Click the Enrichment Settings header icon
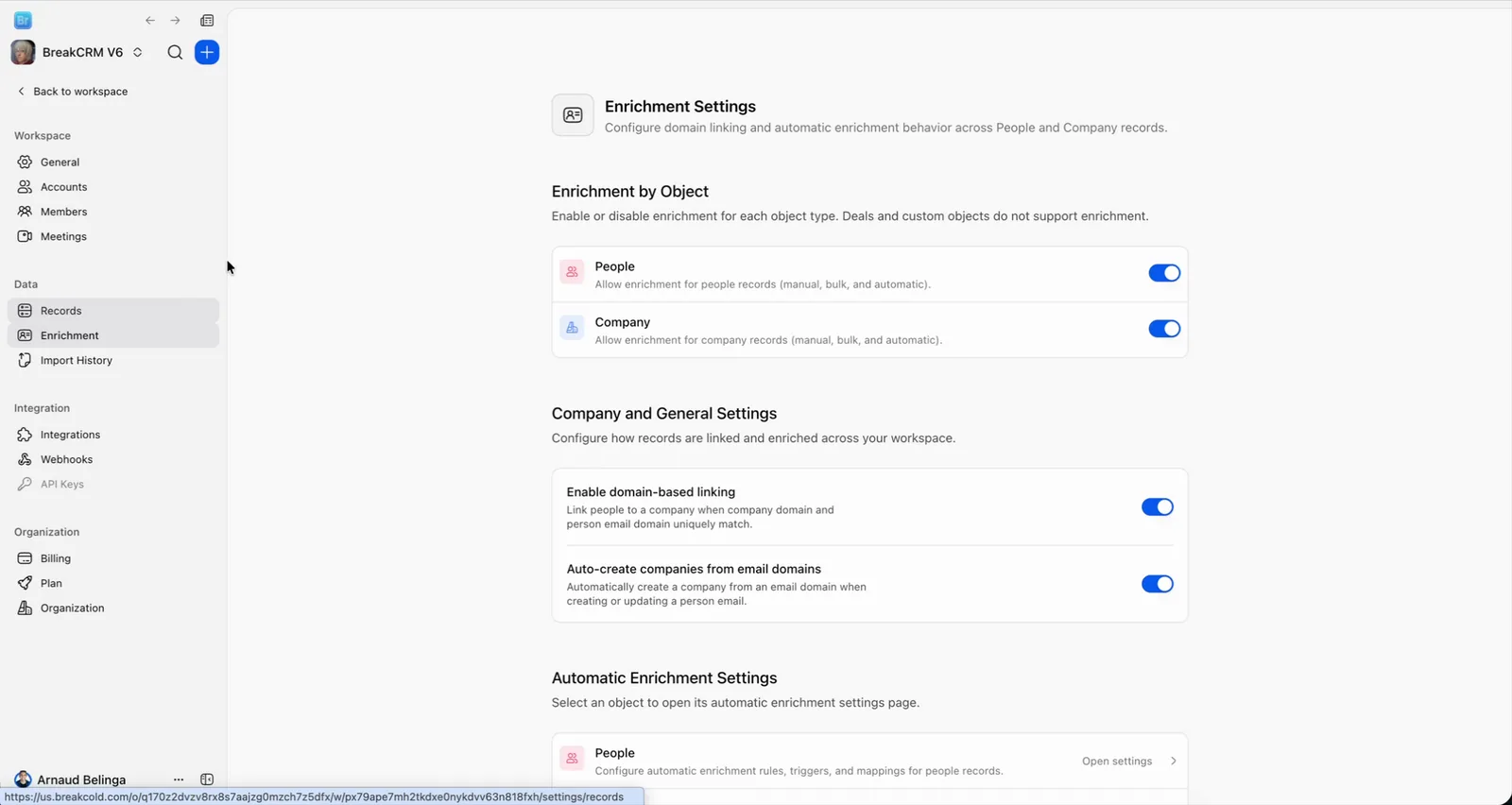 [x=573, y=115]
